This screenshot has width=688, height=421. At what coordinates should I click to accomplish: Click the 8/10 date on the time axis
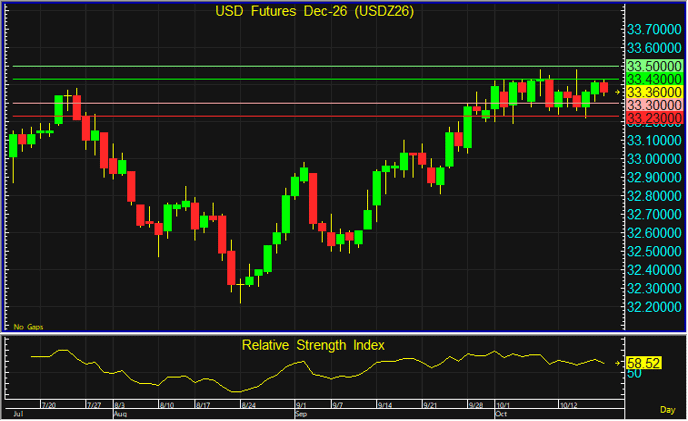(x=167, y=405)
